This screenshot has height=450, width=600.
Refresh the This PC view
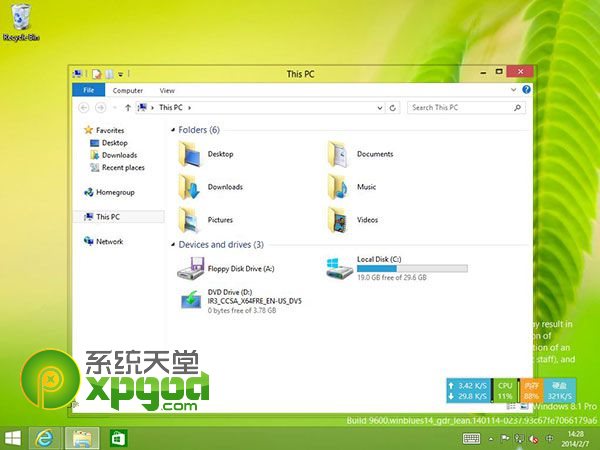393,108
